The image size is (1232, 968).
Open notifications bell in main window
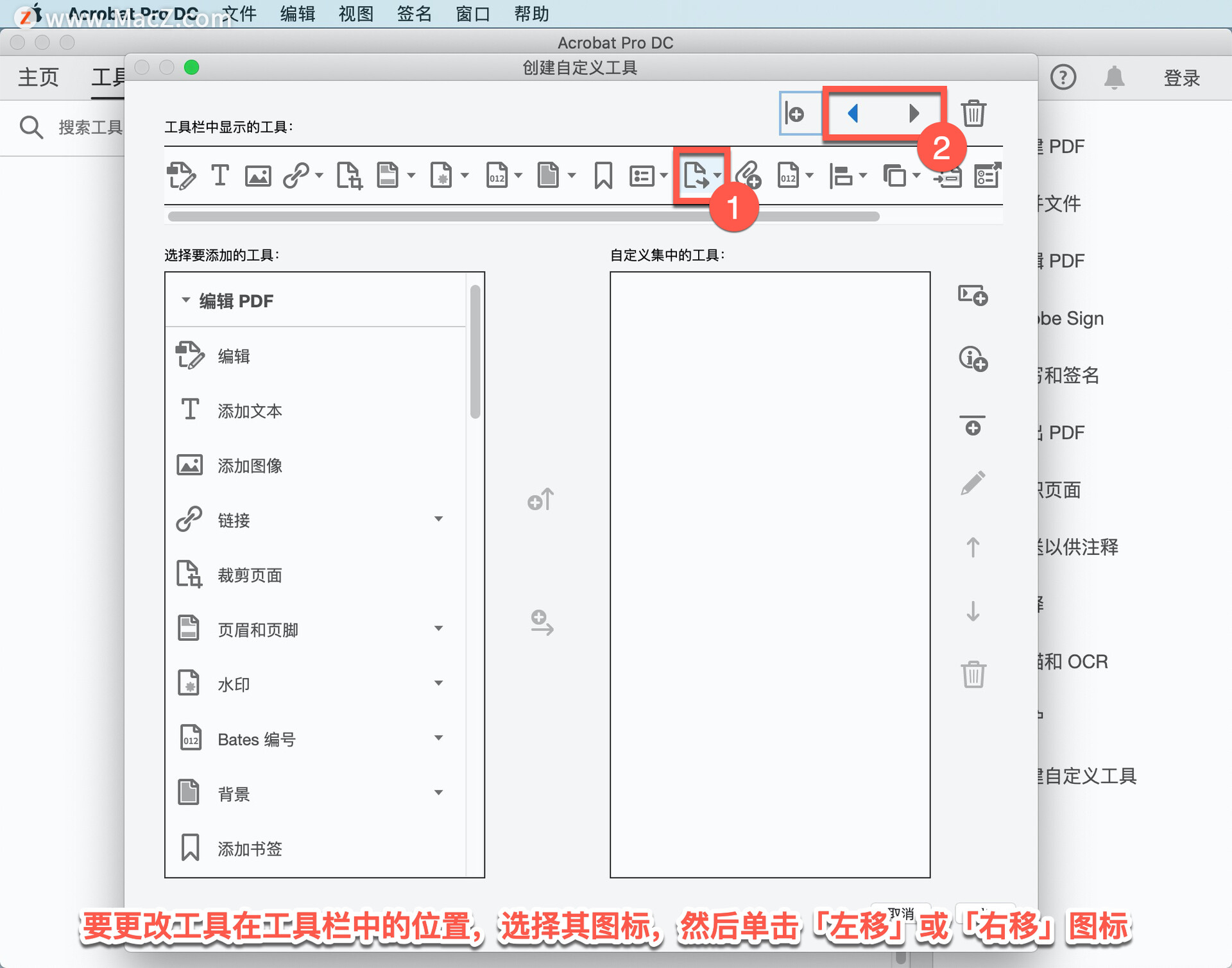point(1115,78)
